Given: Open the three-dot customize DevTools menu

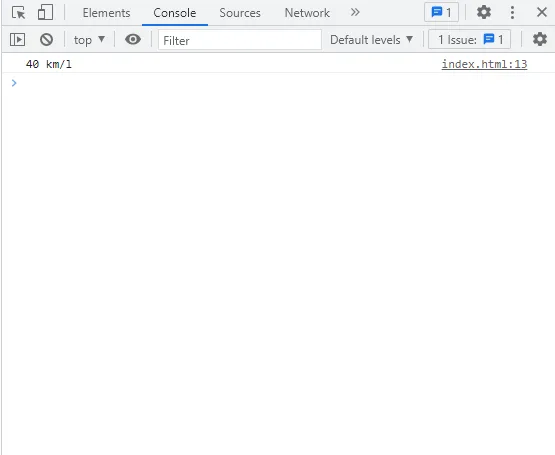Looking at the screenshot, I should tap(512, 13).
